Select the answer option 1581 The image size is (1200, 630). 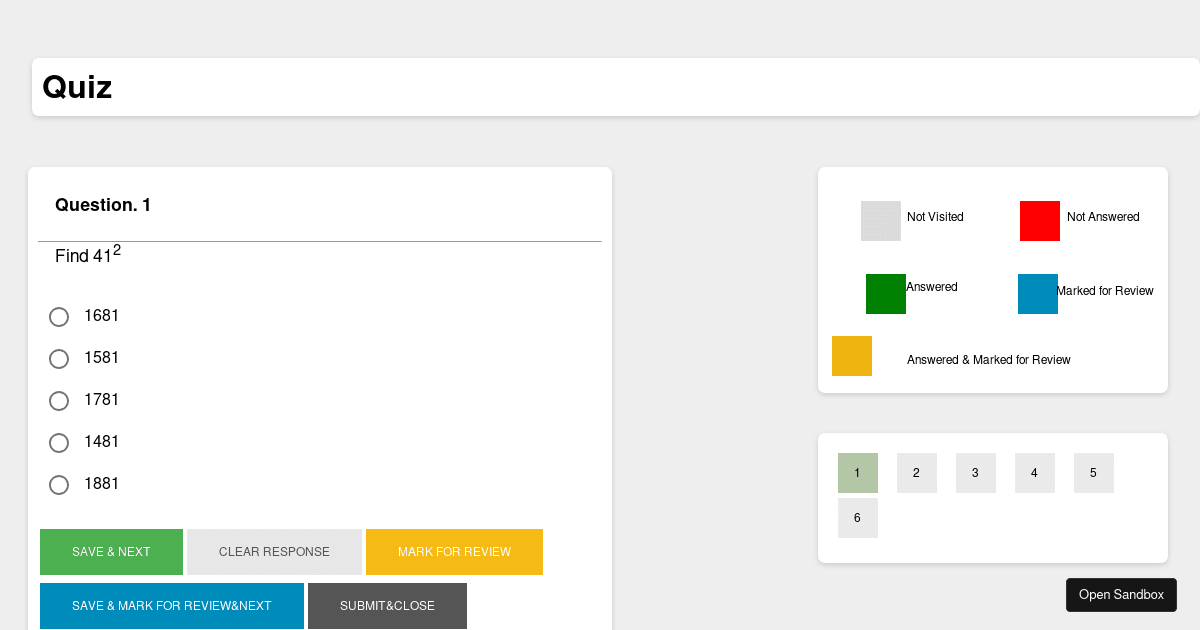pyautogui.click(x=58, y=359)
